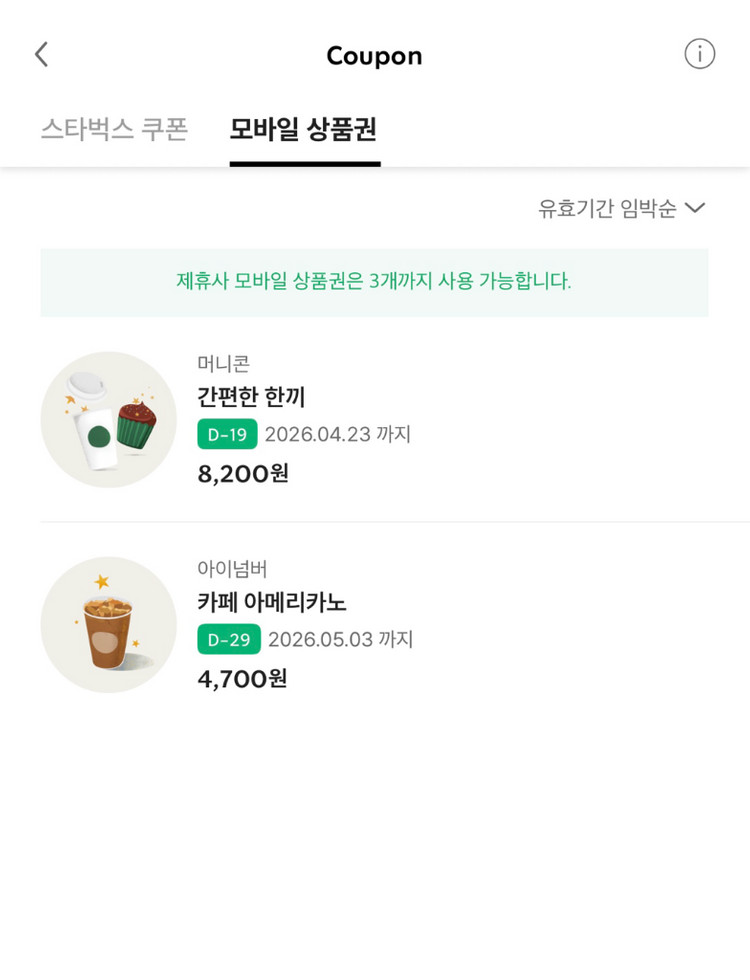Click the Coupon page title
The height and width of the screenshot is (980, 750).
(x=374, y=56)
